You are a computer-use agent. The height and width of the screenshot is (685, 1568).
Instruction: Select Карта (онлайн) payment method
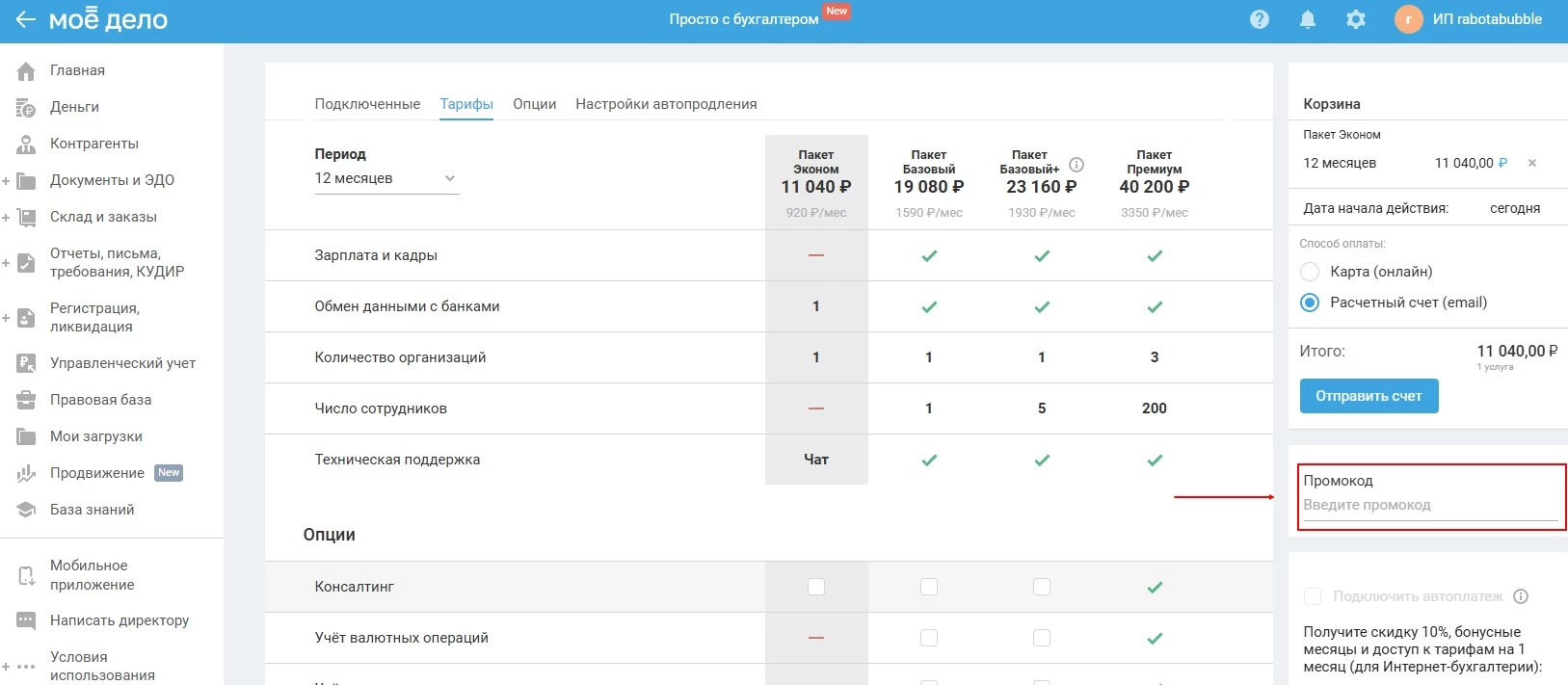coord(1310,272)
